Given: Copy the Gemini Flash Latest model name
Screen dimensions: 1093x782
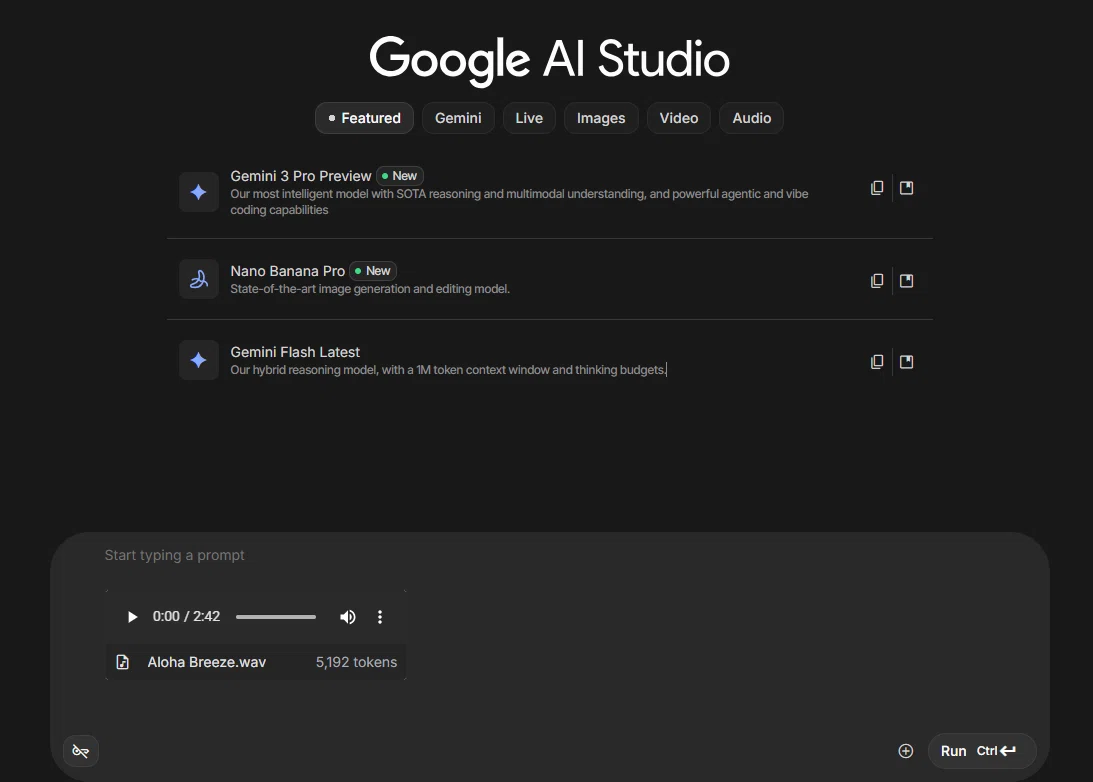Looking at the screenshot, I should [x=877, y=361].
